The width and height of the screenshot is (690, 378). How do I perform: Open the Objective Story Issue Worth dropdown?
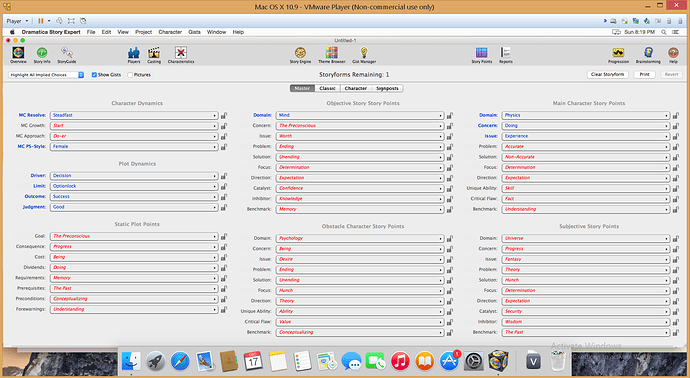point(360,136)
